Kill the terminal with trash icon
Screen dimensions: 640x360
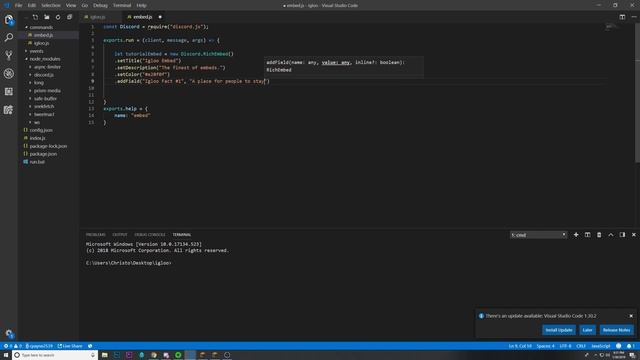599,235
